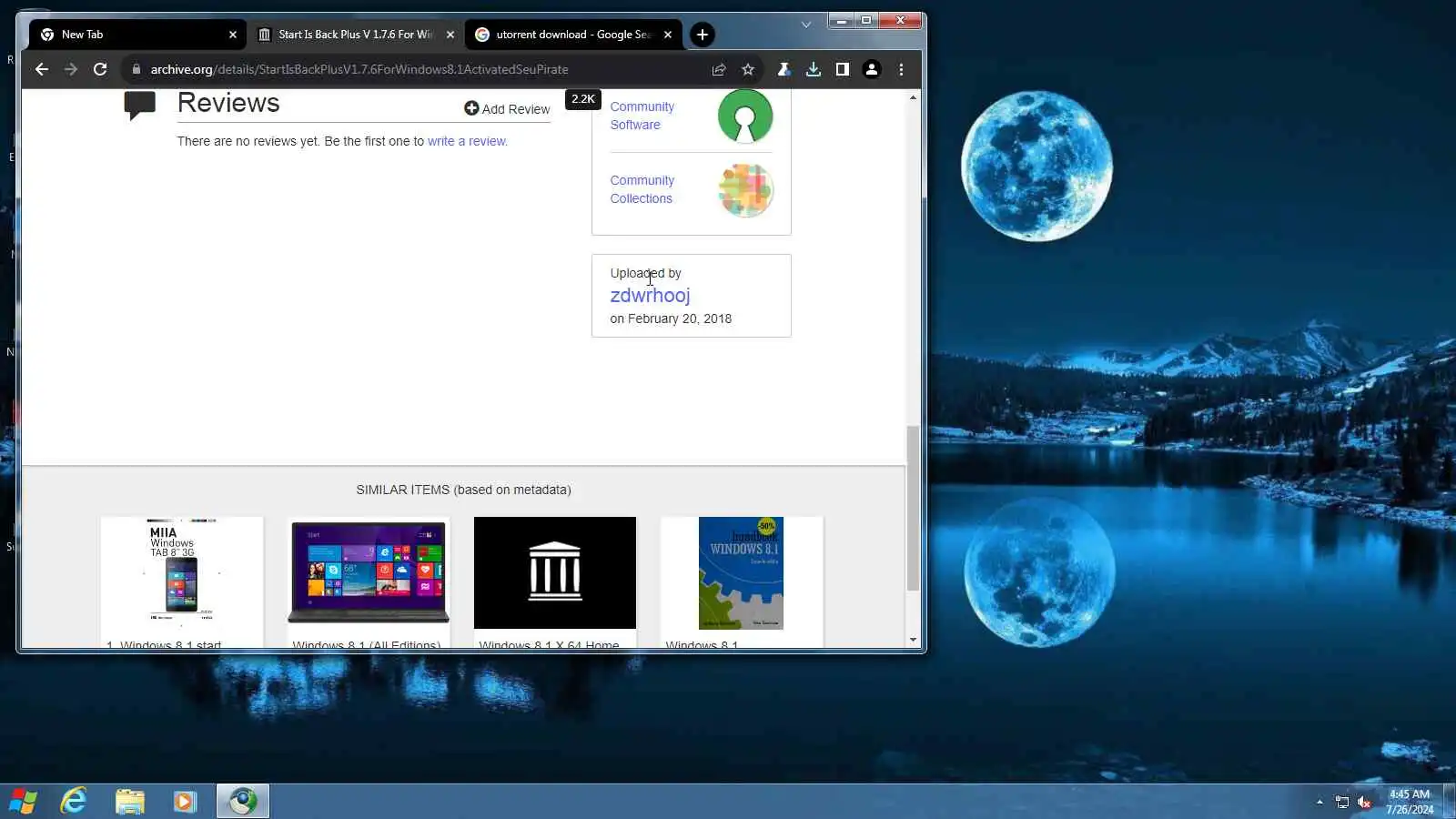The image size is (1456, 819).
Task: Open the Chrome three-dot menu
Action: (x=902, y=69)
